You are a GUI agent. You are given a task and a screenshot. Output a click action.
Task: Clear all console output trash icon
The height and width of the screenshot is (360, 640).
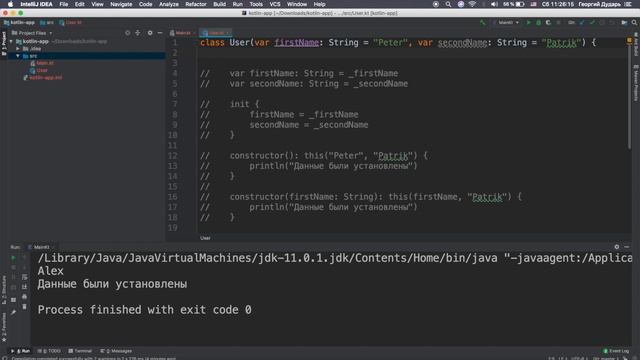[x=24, y=307]
